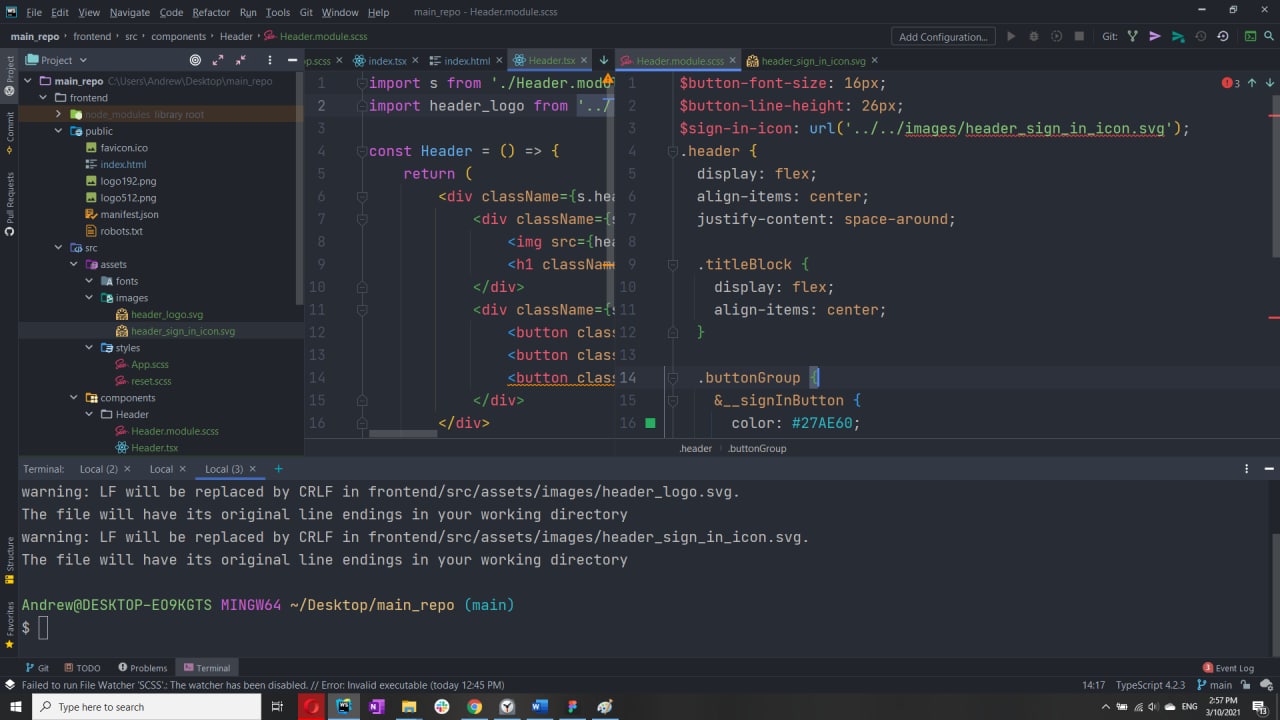This screenshot has height=720, width=1280.
Task: Open Chrome from the Windows taskbar
Action: tap(474, 707)
